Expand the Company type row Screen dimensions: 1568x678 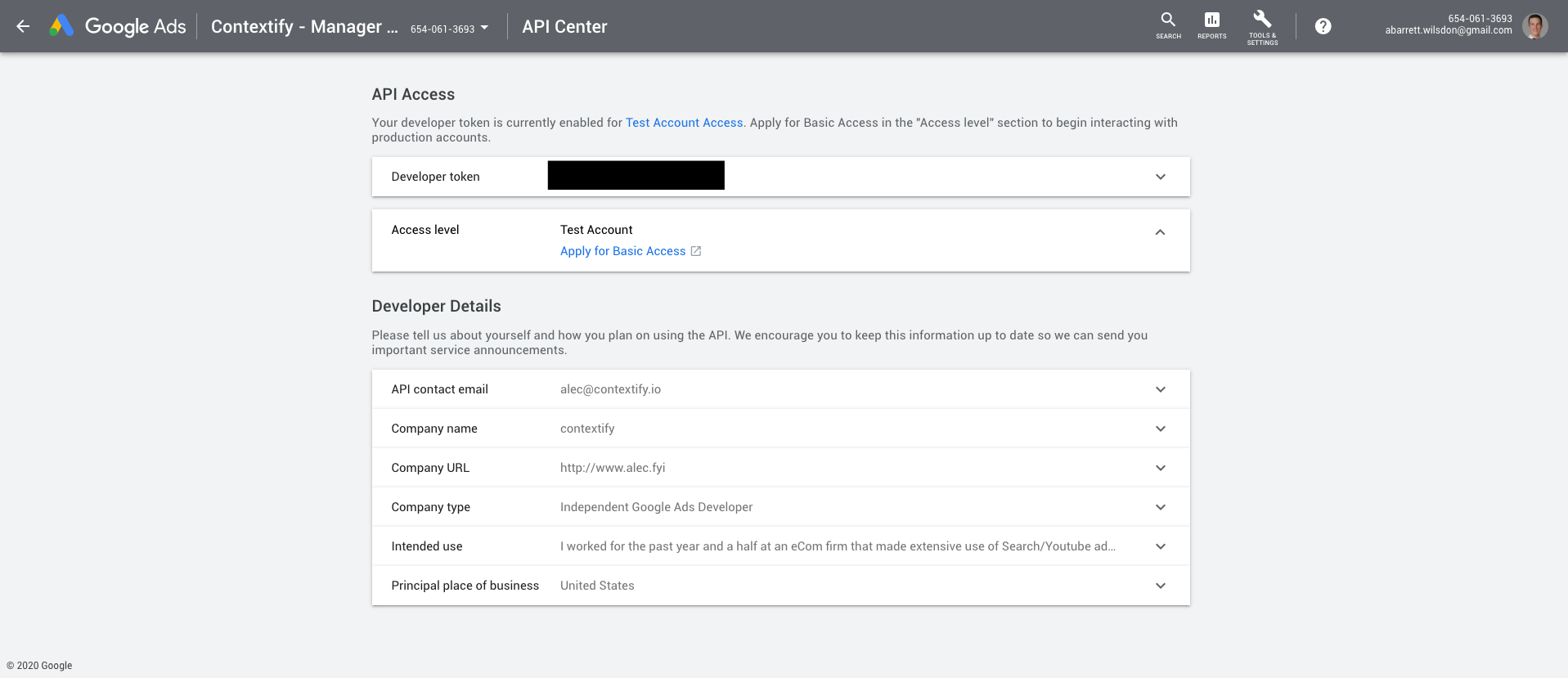pos(1160,507)
